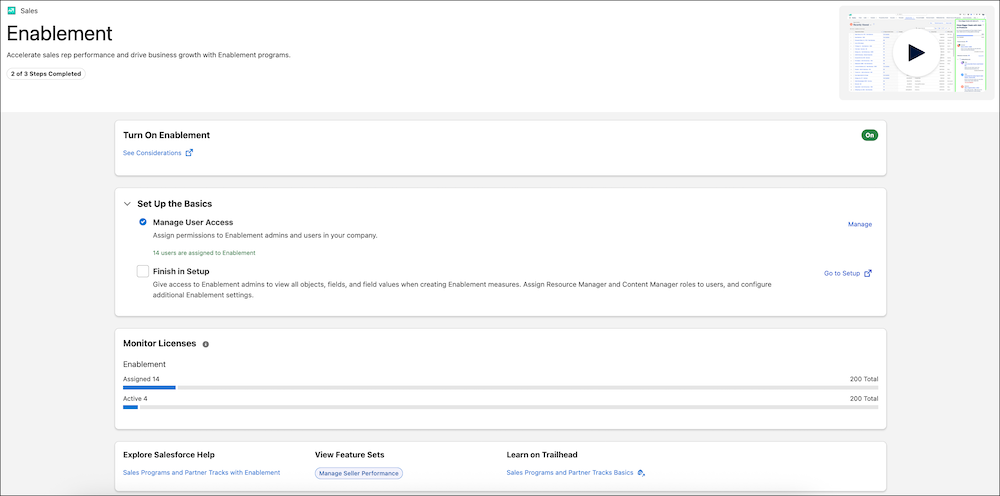Click external link icon next to Go to Setup
The width and height of the screenshot is (1000, 496).
[867, 274]
